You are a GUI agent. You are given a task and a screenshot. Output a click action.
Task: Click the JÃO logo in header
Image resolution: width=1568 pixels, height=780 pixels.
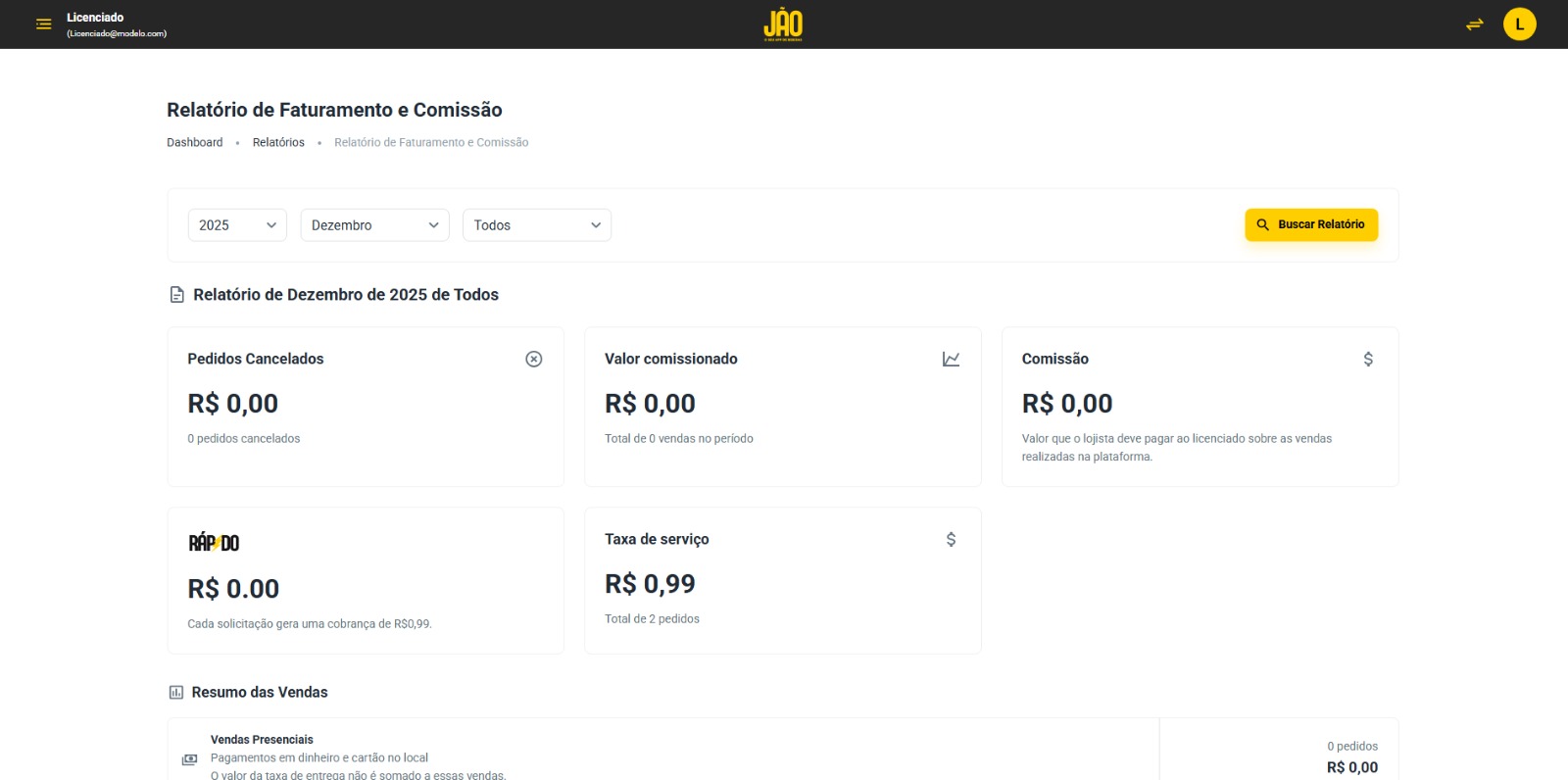[x=783, y=24]
